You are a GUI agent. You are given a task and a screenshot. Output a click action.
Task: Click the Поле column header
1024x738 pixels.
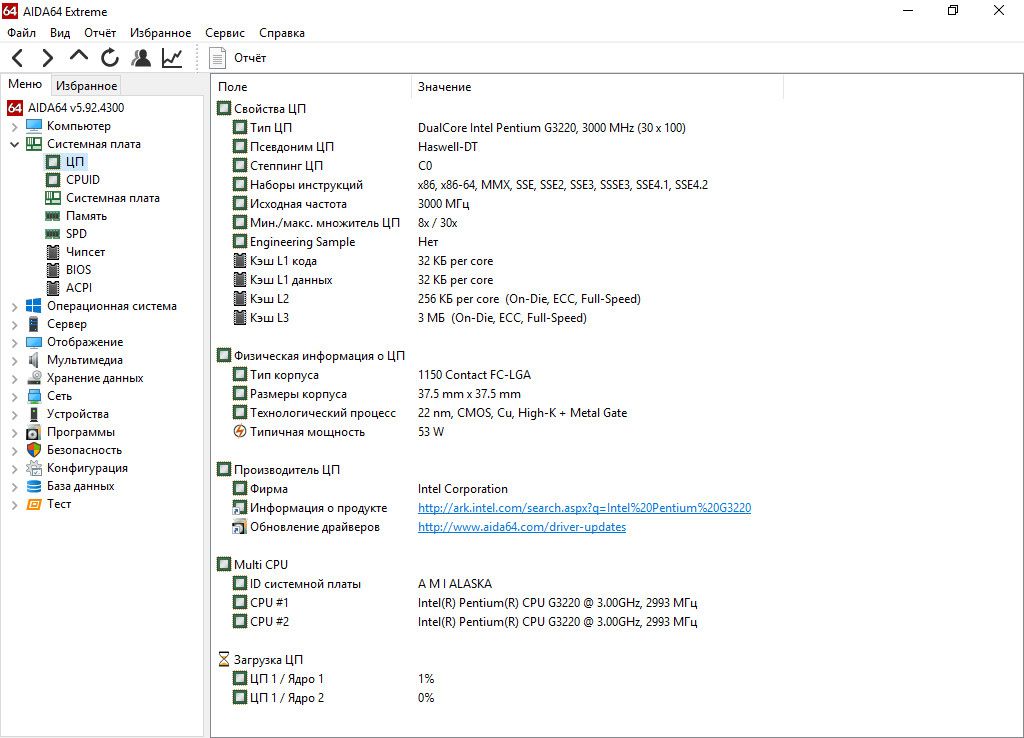(x=312, y=87)
